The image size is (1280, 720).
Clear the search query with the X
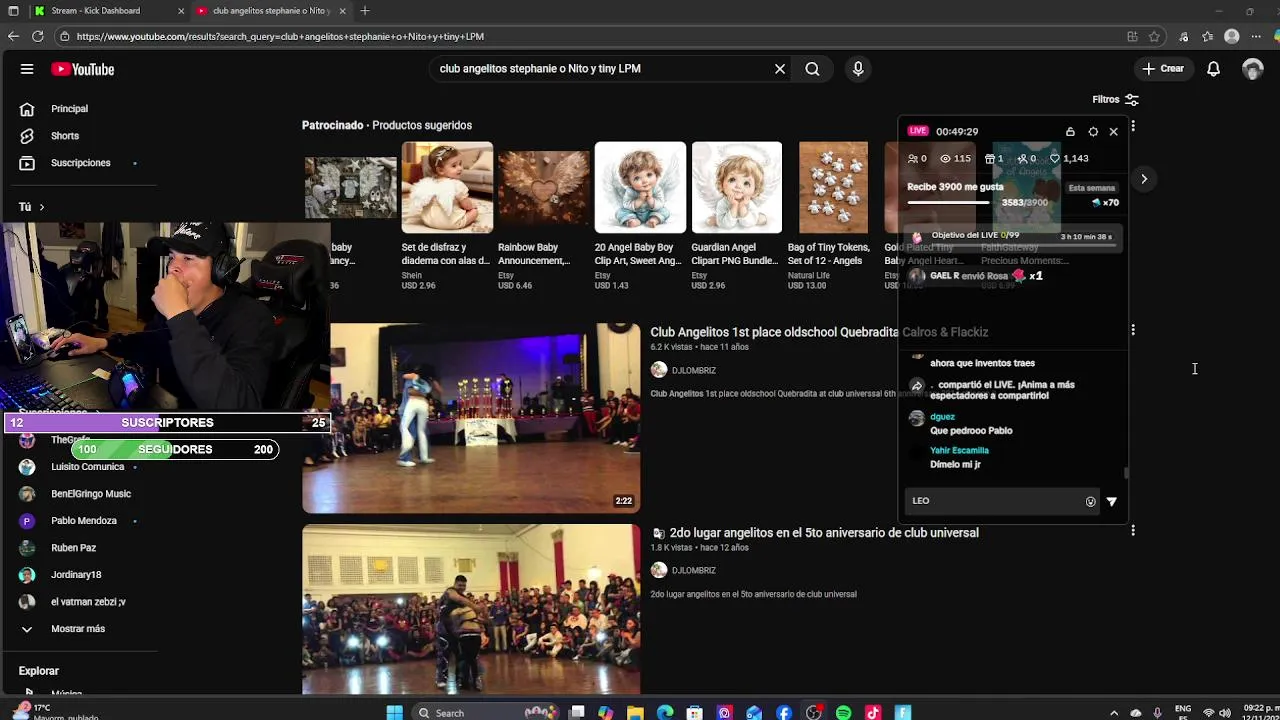point(780,69)
